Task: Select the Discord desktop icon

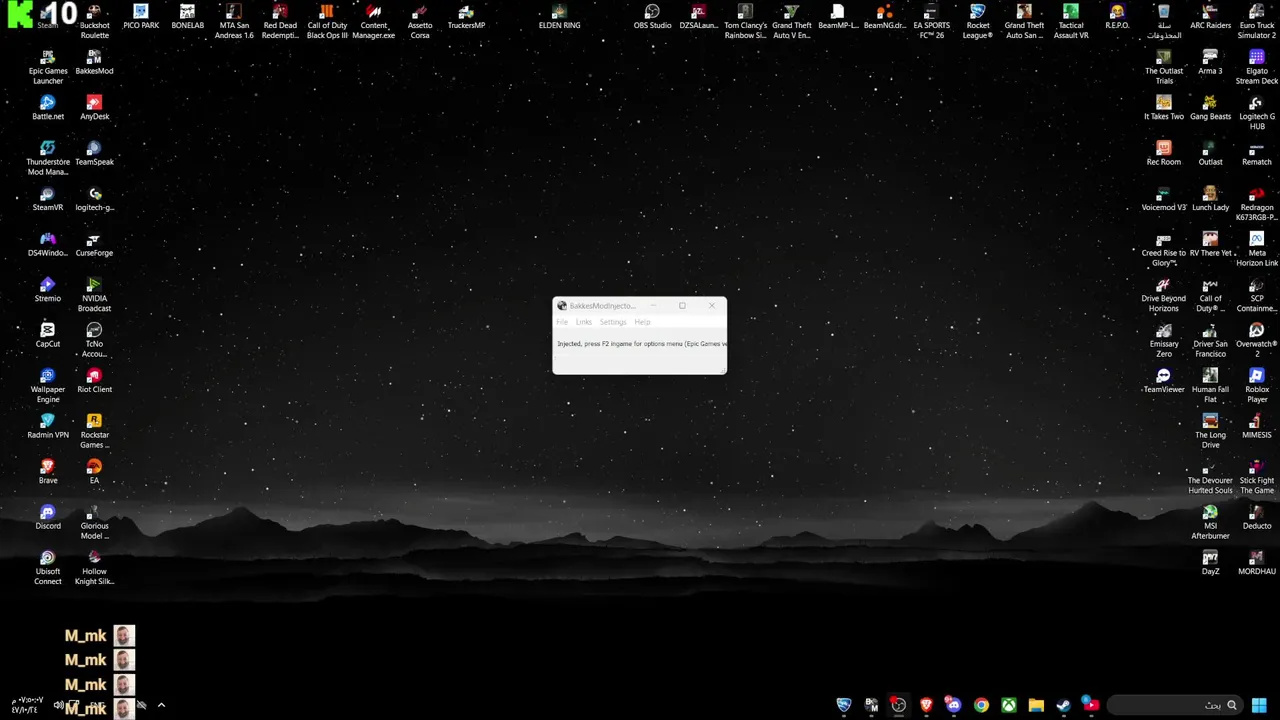Action: (x=47, y=517)
